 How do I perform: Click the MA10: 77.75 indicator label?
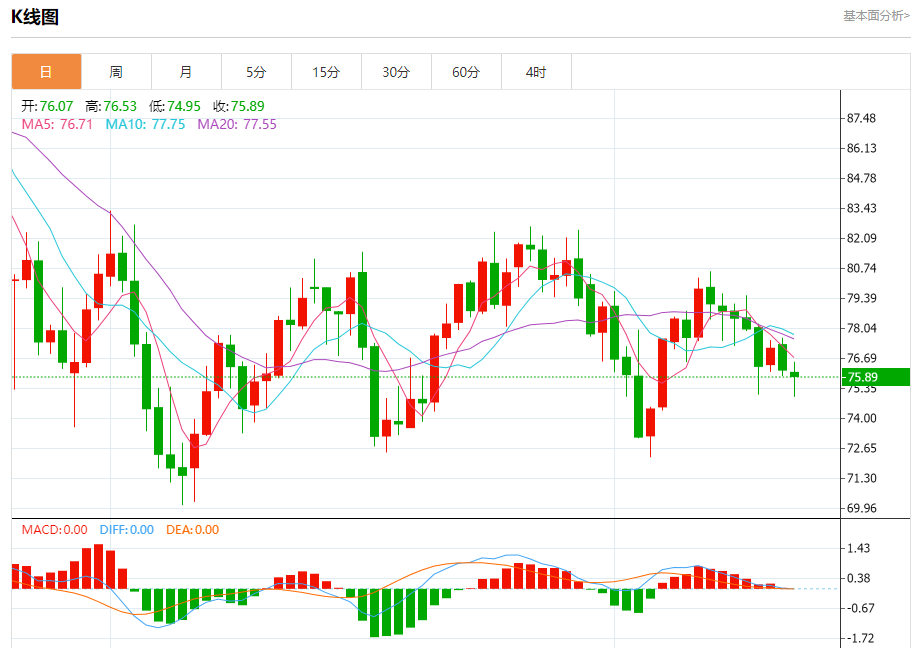[x=145, y=124]
